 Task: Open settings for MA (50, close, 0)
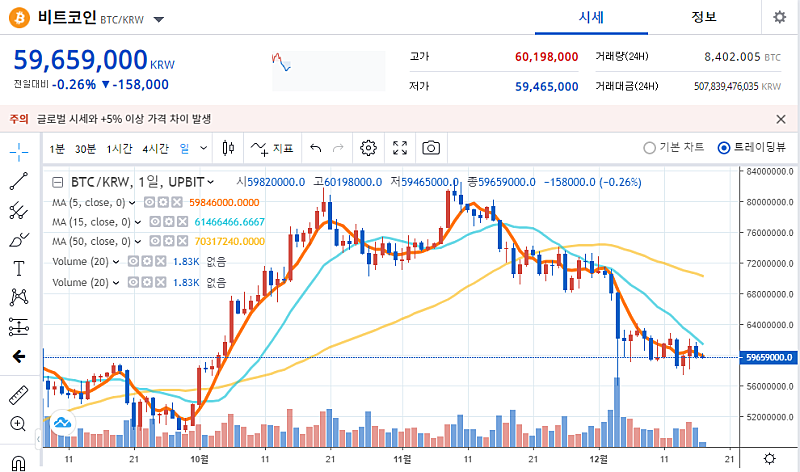168,241
